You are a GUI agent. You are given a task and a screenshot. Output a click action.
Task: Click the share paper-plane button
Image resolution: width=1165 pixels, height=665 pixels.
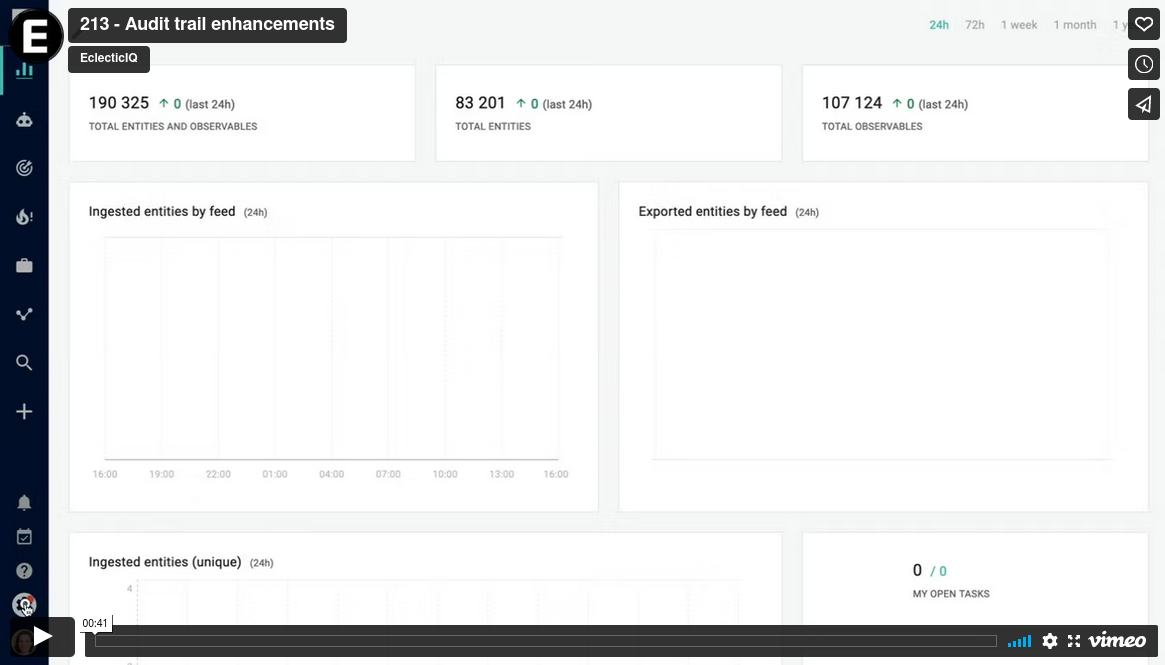pyautogui.click(x=1143, y=104)
